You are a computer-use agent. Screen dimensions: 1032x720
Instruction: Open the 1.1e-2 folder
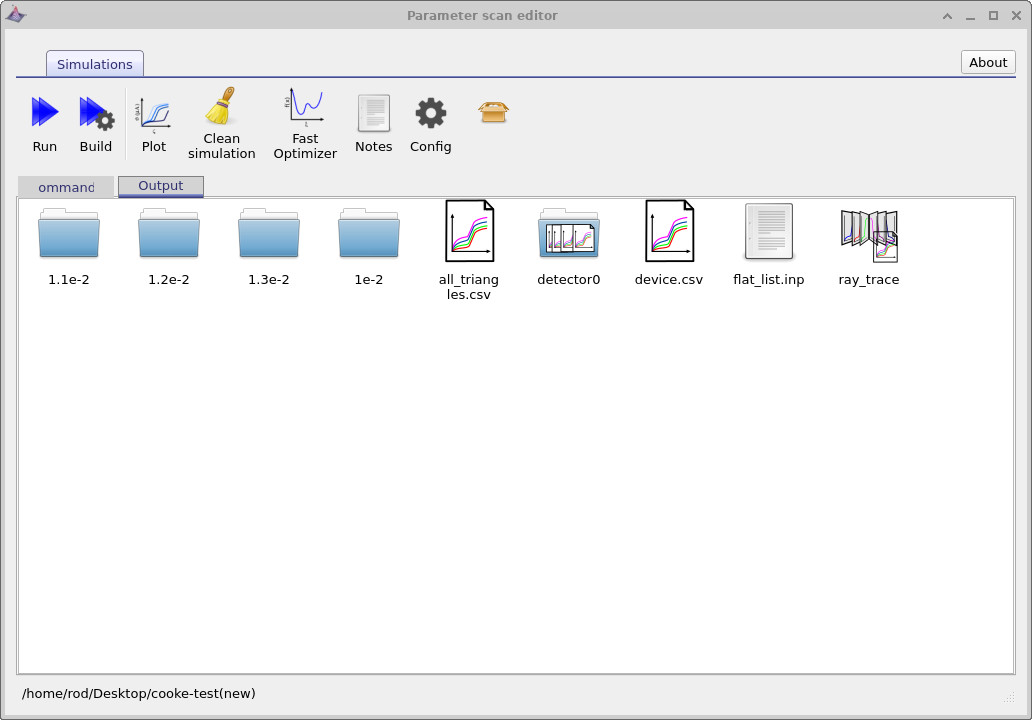[x=68, y=240]
